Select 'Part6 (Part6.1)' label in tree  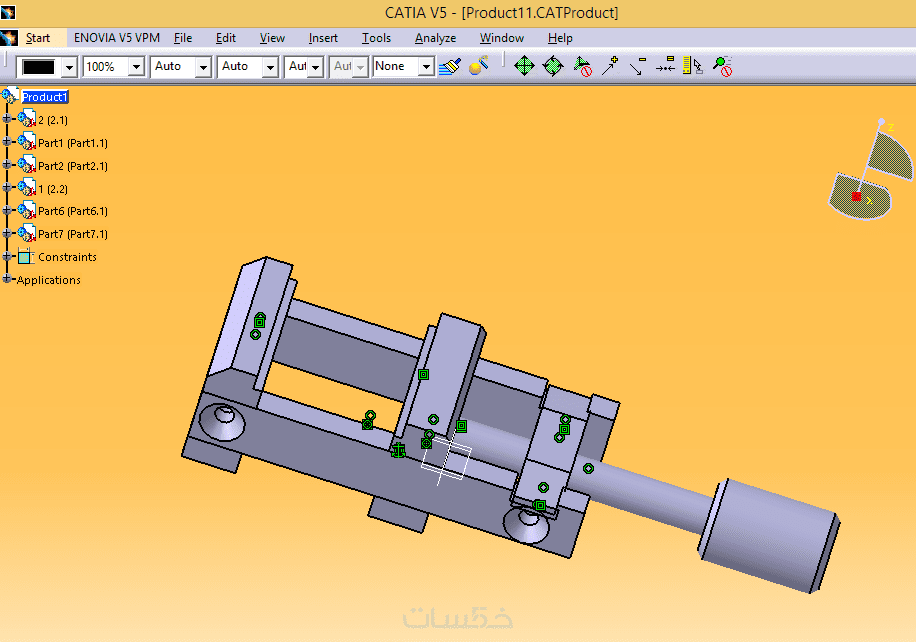pyautogui.click(x=73, y=211)
